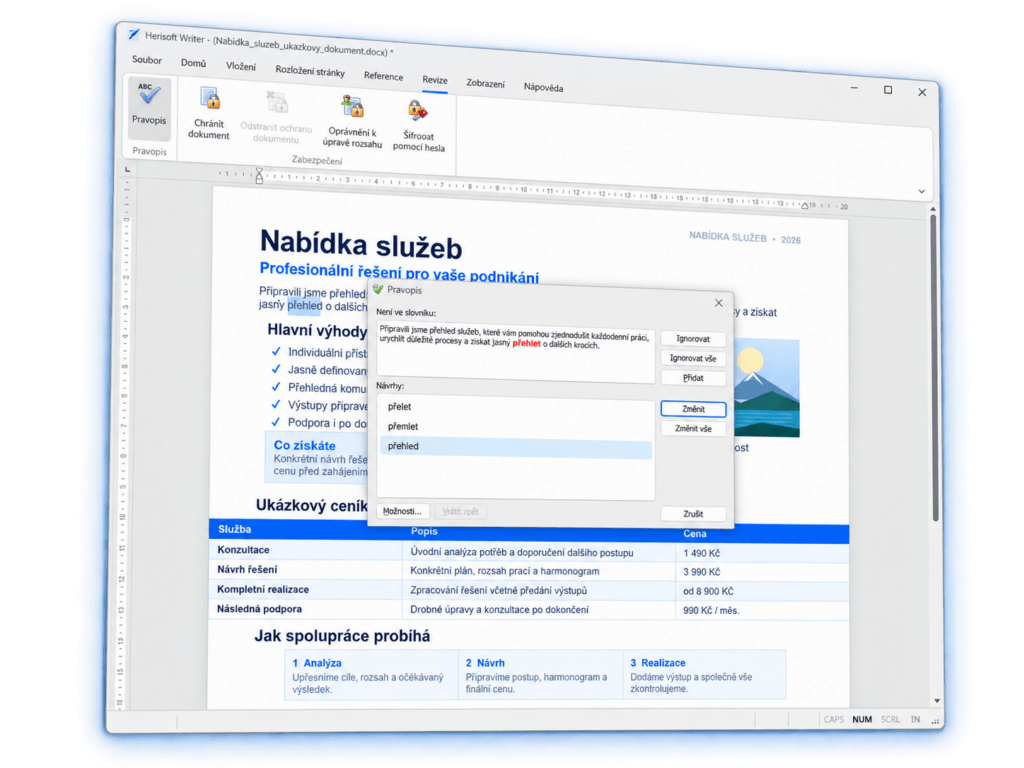Click the SCRL status bar indicator
The width and height of the screenshot is (1024, 768).
[x=889, y=719]
